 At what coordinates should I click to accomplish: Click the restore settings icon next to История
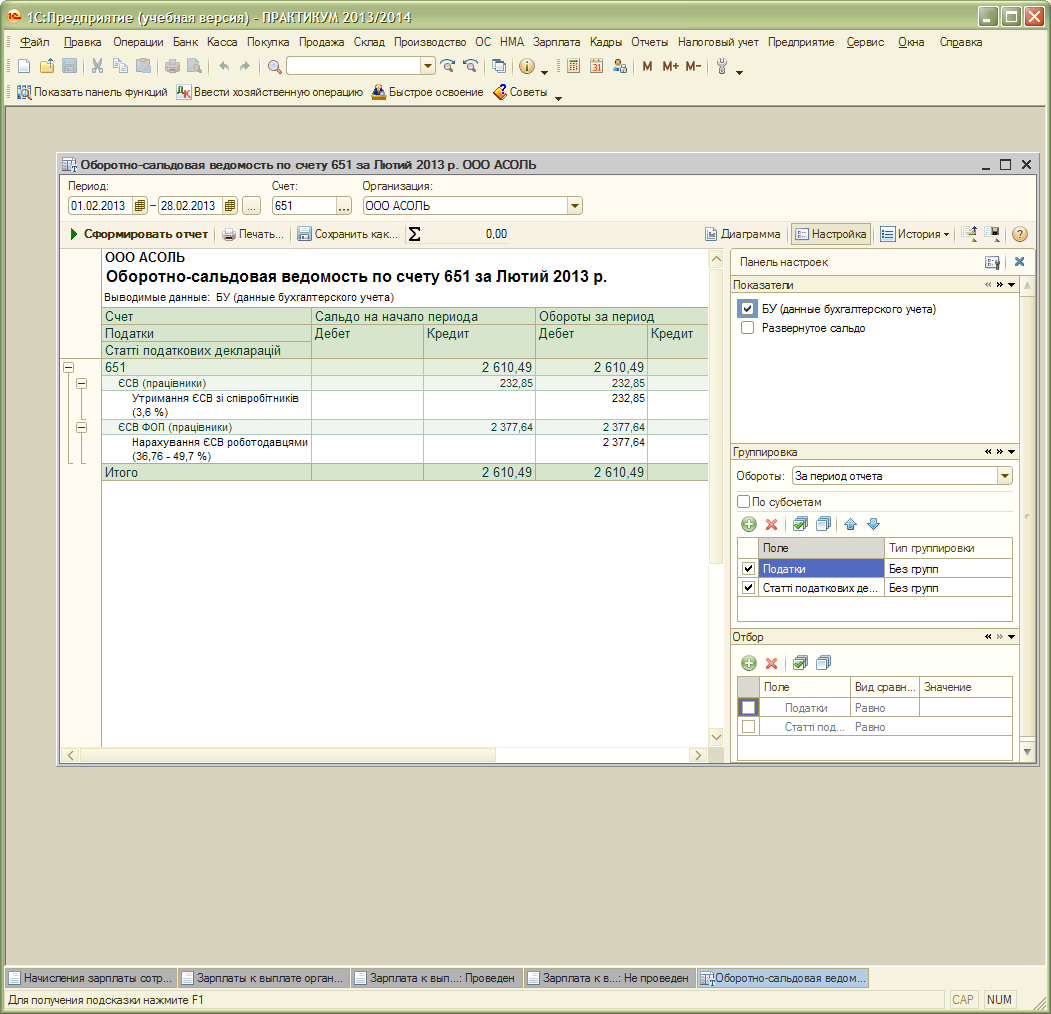point(969,233)
